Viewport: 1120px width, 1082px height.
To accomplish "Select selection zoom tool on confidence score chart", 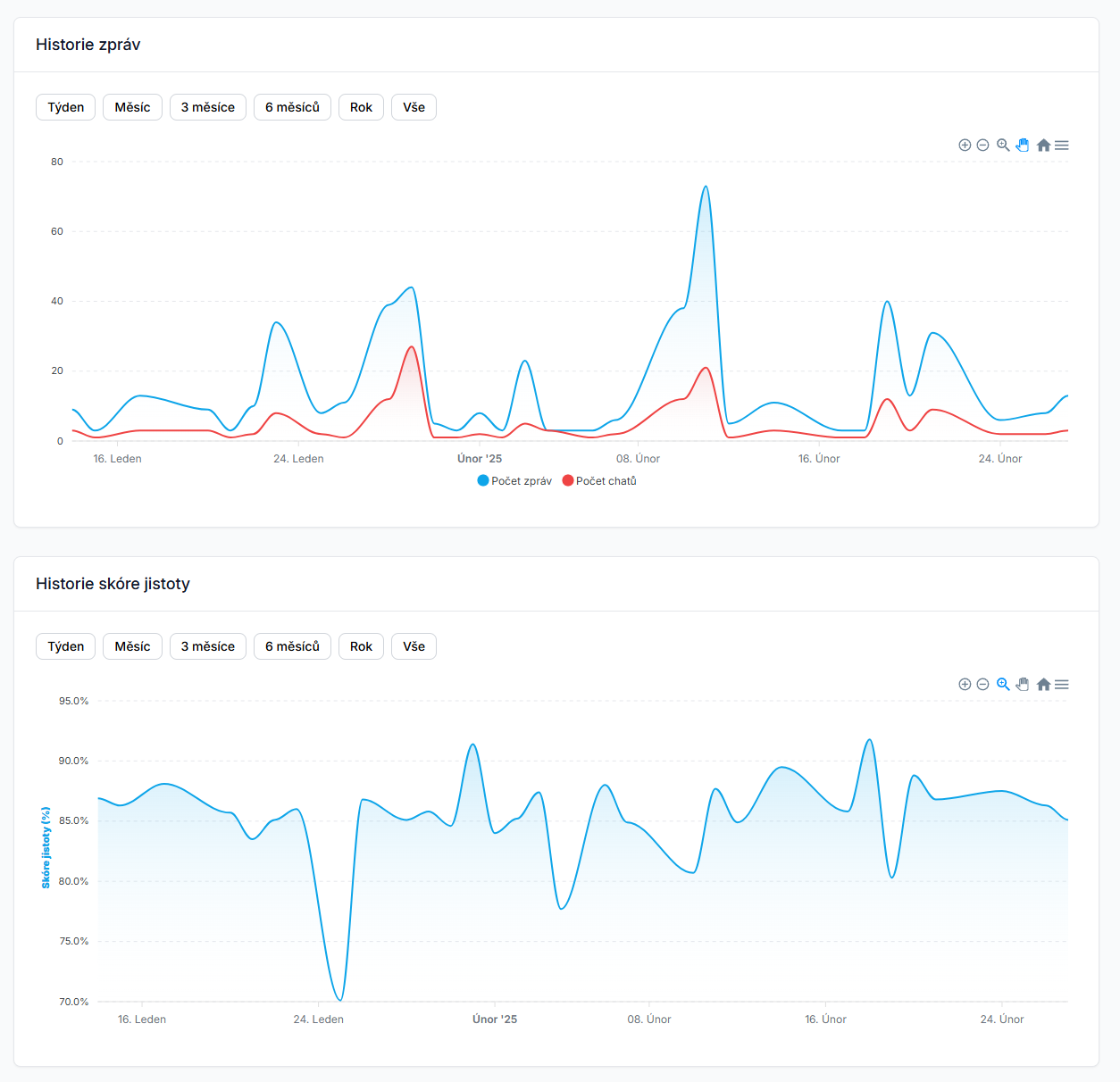I will [1003, 684].
